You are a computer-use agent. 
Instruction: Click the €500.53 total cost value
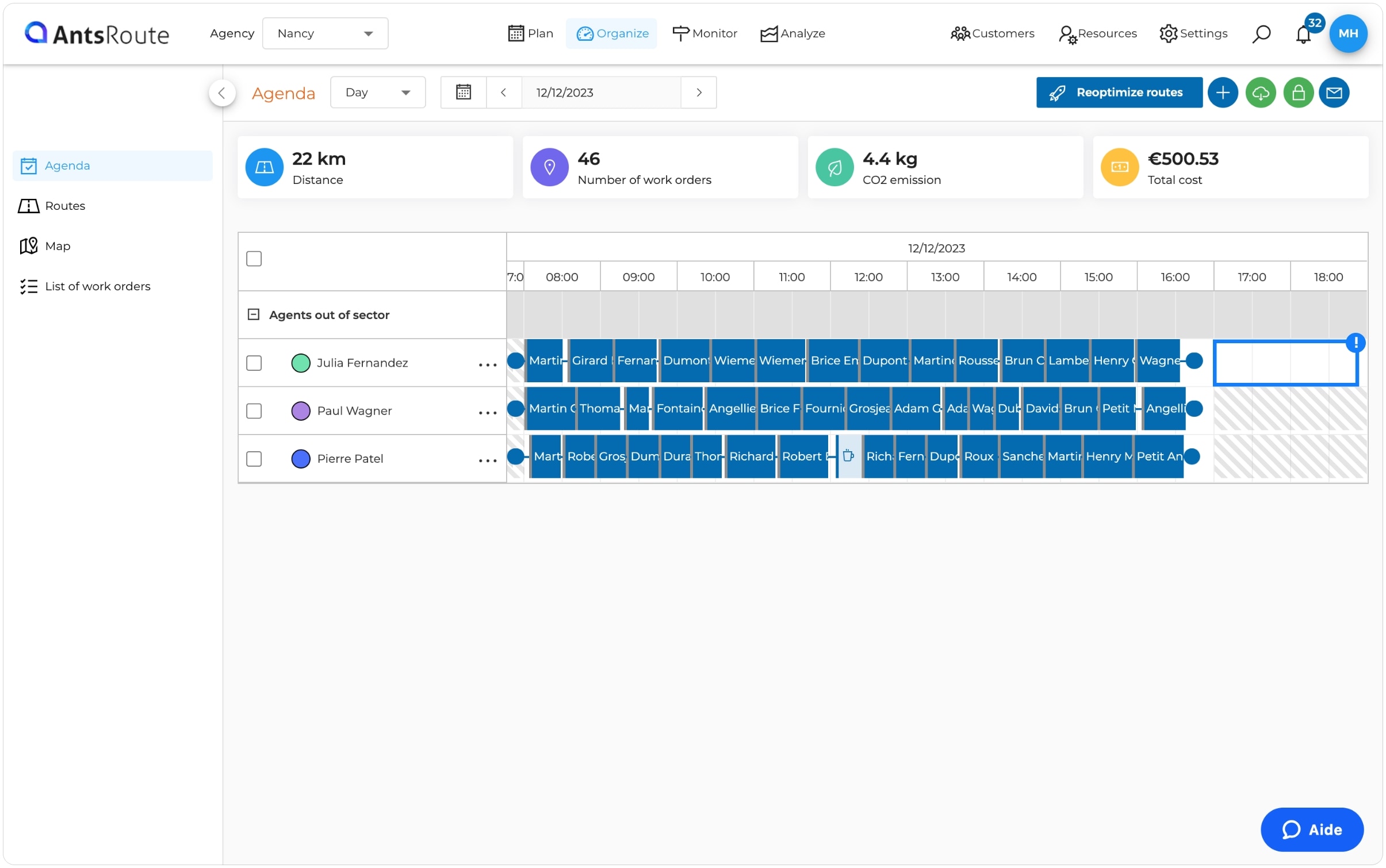pos(1182,159)
